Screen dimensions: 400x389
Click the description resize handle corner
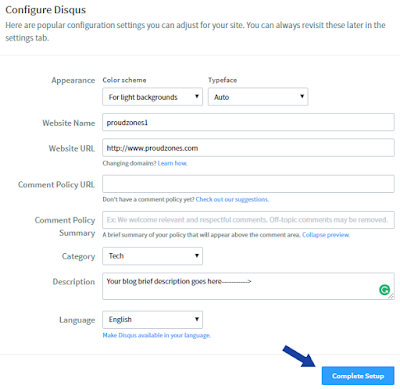(391, 296)
